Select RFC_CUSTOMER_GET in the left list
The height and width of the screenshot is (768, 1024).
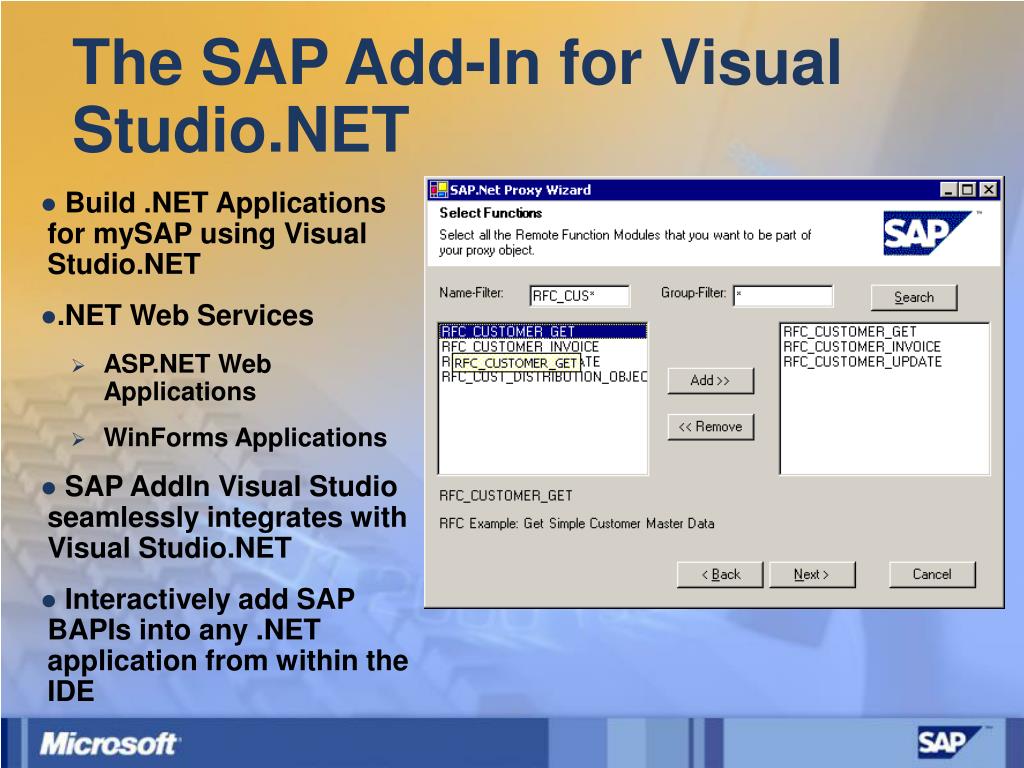click(543, 332)
